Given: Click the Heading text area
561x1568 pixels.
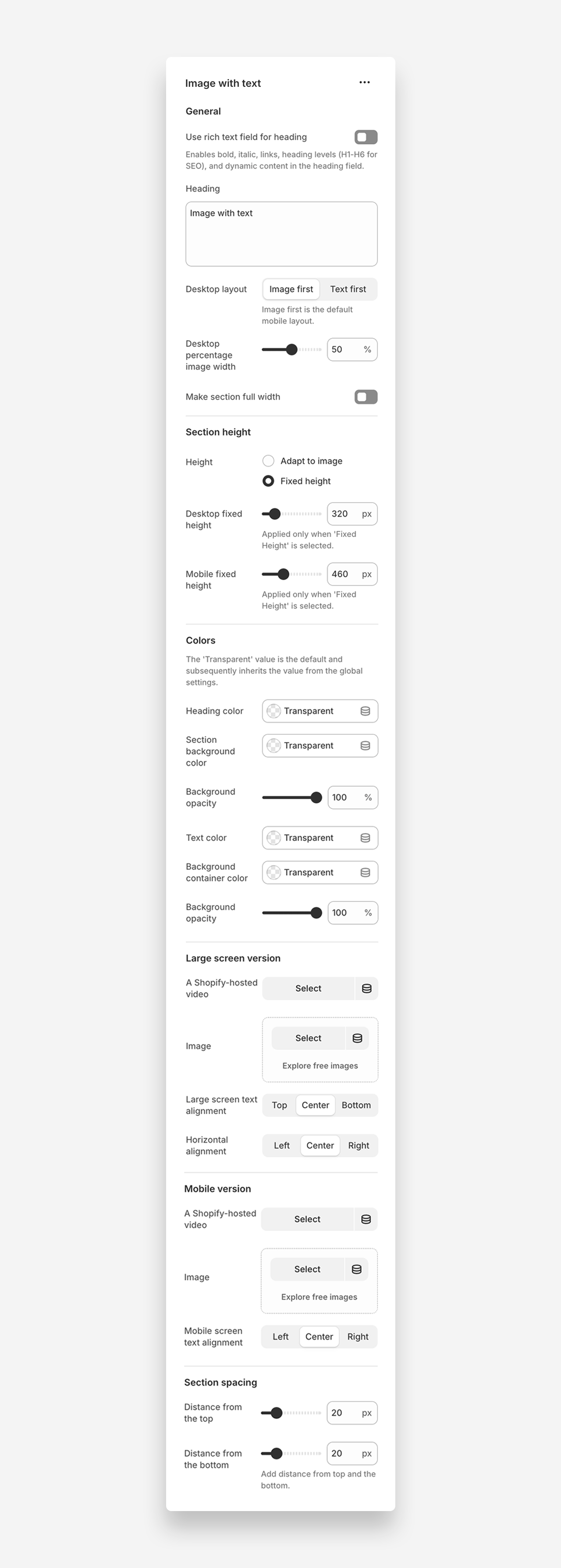Looking at the screenshot, I should pyautogui.click(x=281, y=234).
